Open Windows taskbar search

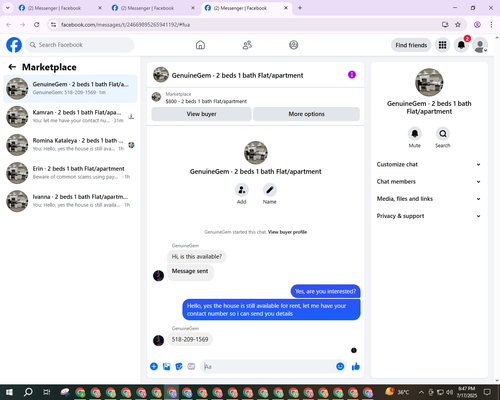coord(28,392)
